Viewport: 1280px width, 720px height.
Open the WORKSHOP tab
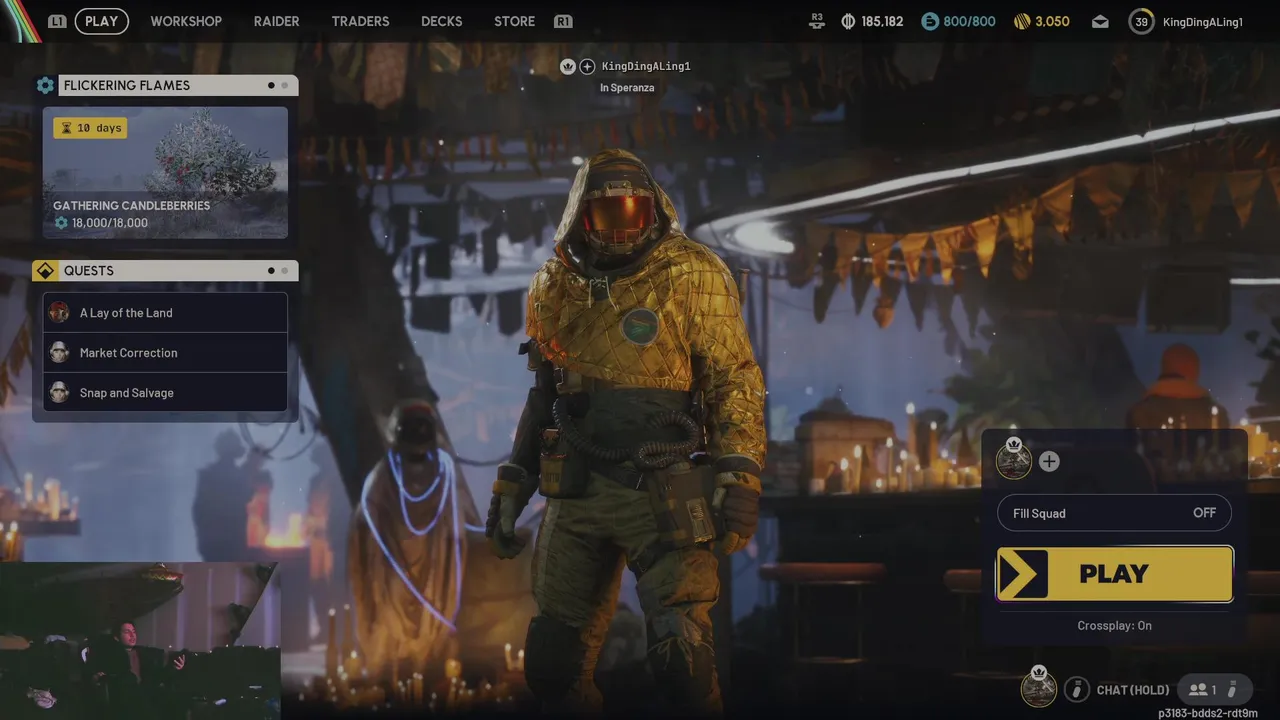tap(186, 21)
